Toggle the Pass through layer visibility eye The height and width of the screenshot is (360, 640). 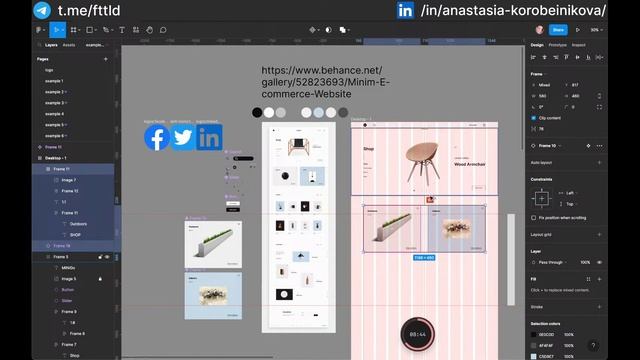599,262
